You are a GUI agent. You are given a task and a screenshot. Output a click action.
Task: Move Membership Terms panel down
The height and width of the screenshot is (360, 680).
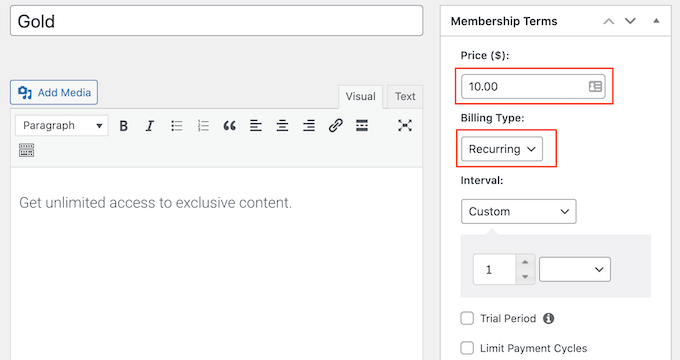pos(630,21)
